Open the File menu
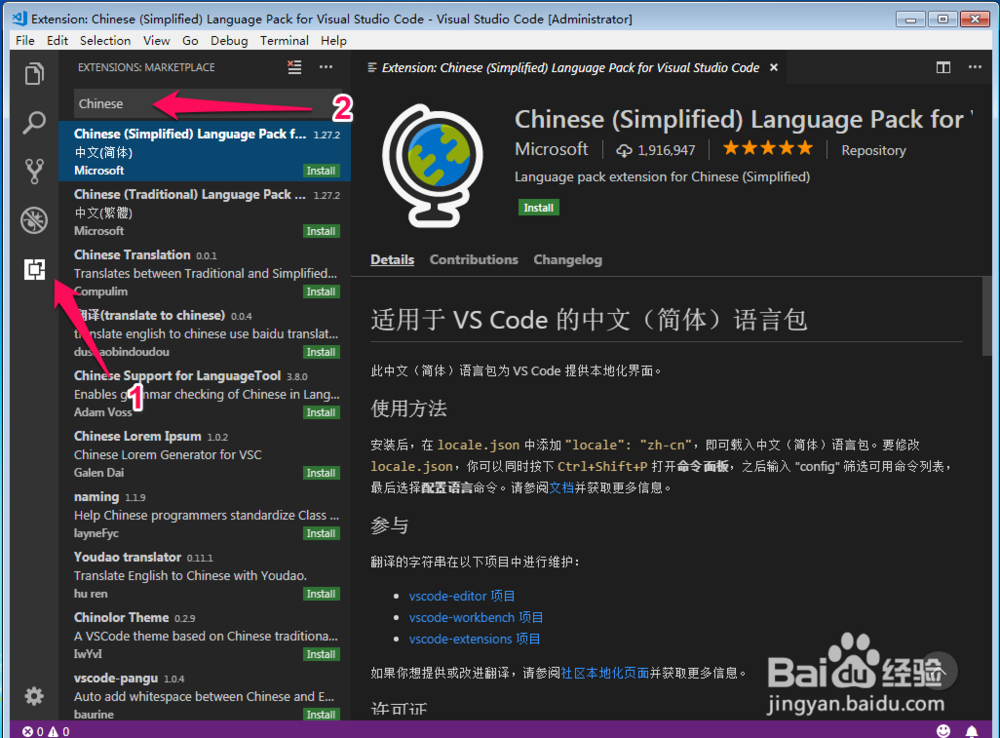 [25, 41]
